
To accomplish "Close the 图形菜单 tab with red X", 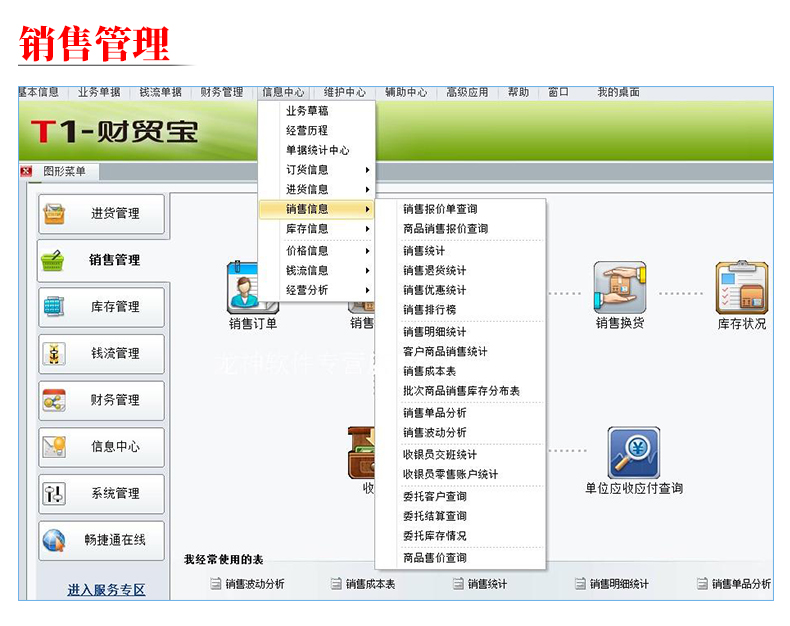I will click(x=26, y=171).
